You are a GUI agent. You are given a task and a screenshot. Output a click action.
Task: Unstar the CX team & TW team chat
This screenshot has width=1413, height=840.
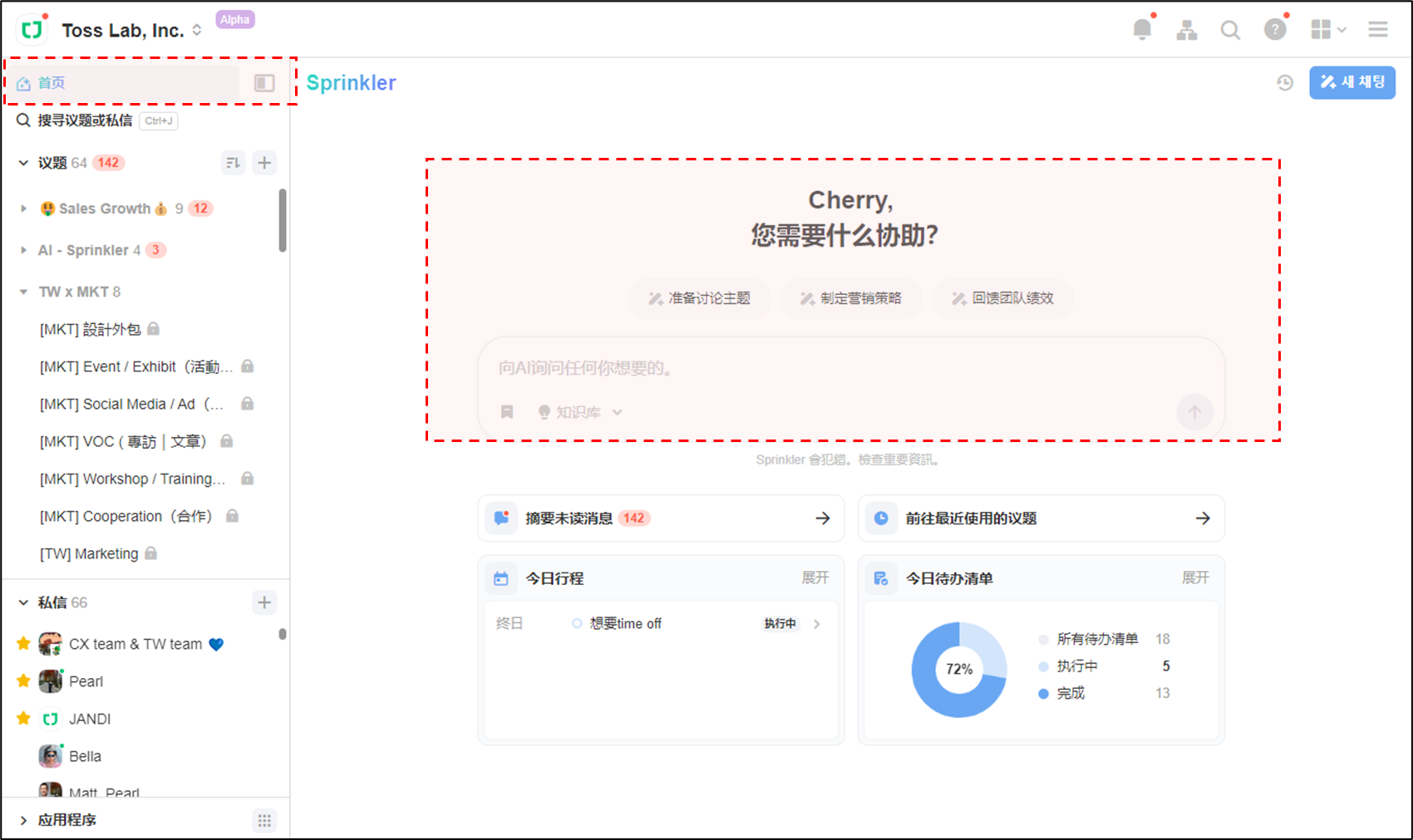tap(23, 644)
